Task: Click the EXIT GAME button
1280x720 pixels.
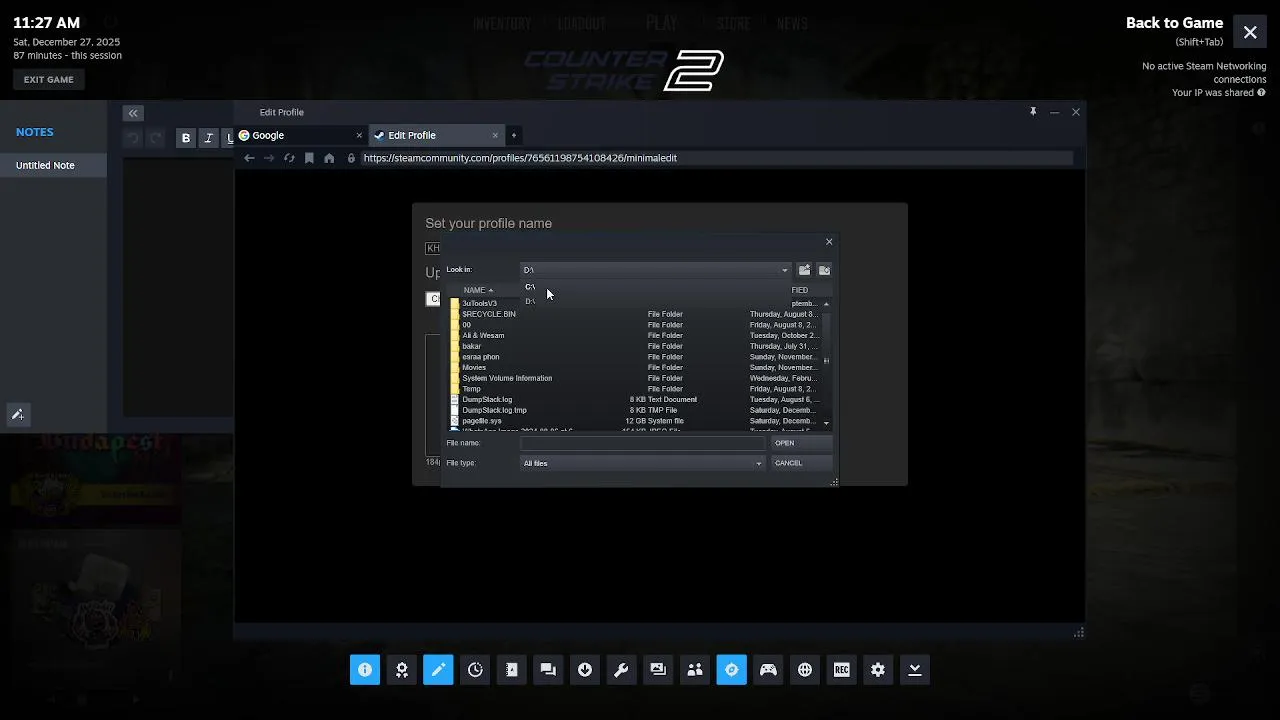Action: click(x=49, y=79)
